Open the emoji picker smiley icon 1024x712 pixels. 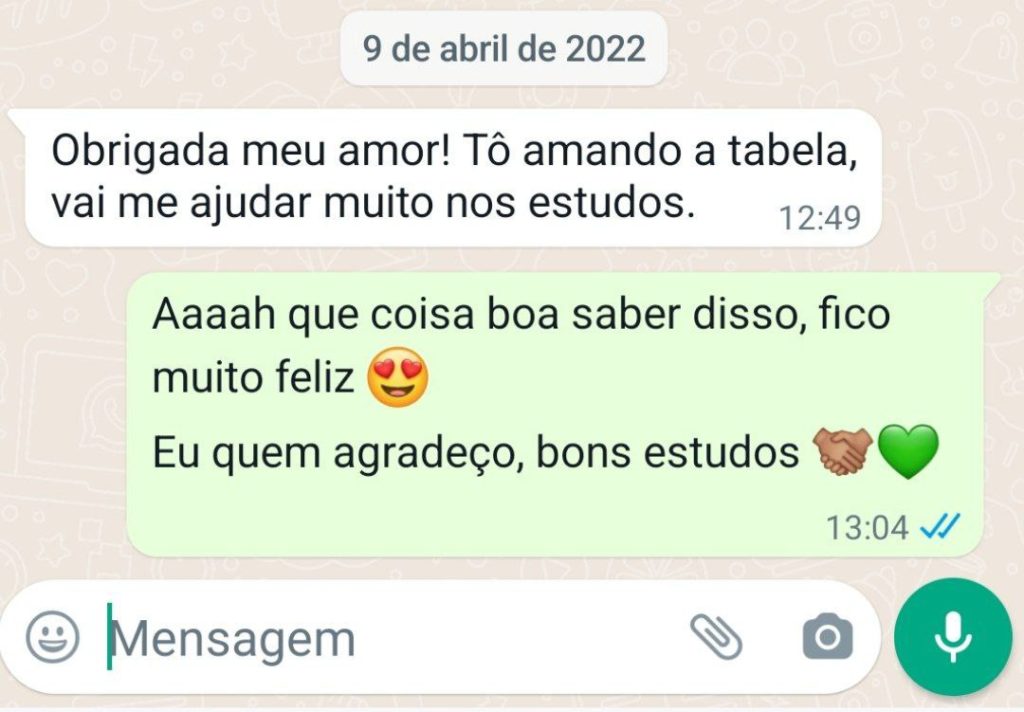52,637
